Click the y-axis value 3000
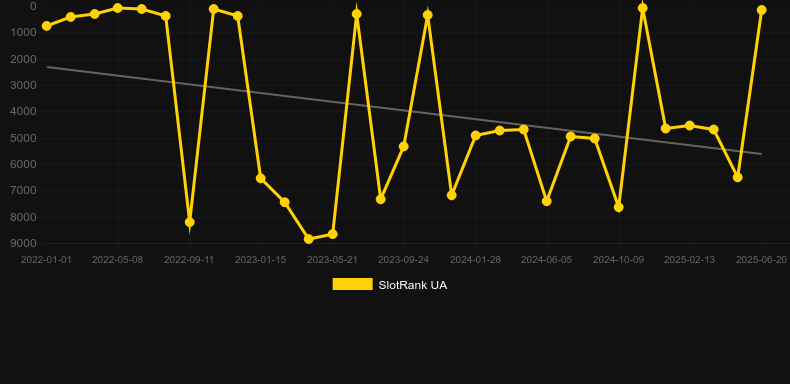The width and height of the screenshot is (790, 384). [x=23, y=85]
